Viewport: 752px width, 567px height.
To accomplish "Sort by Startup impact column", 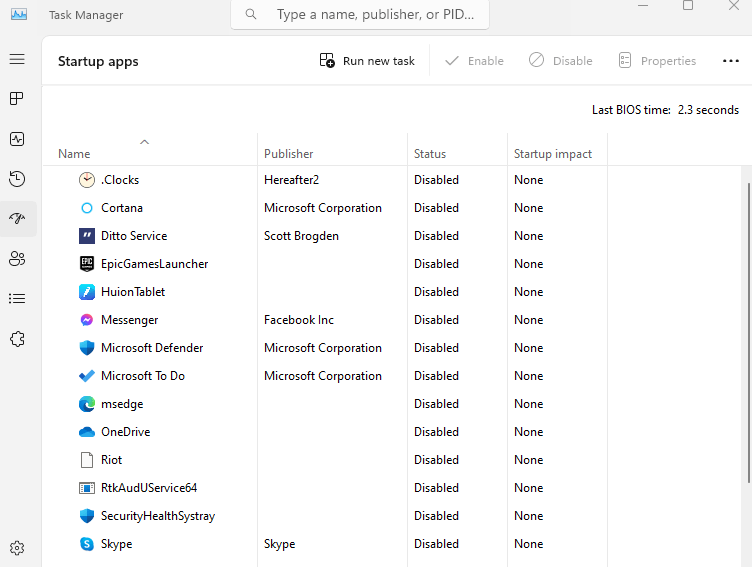I will [x=552, y=154].
